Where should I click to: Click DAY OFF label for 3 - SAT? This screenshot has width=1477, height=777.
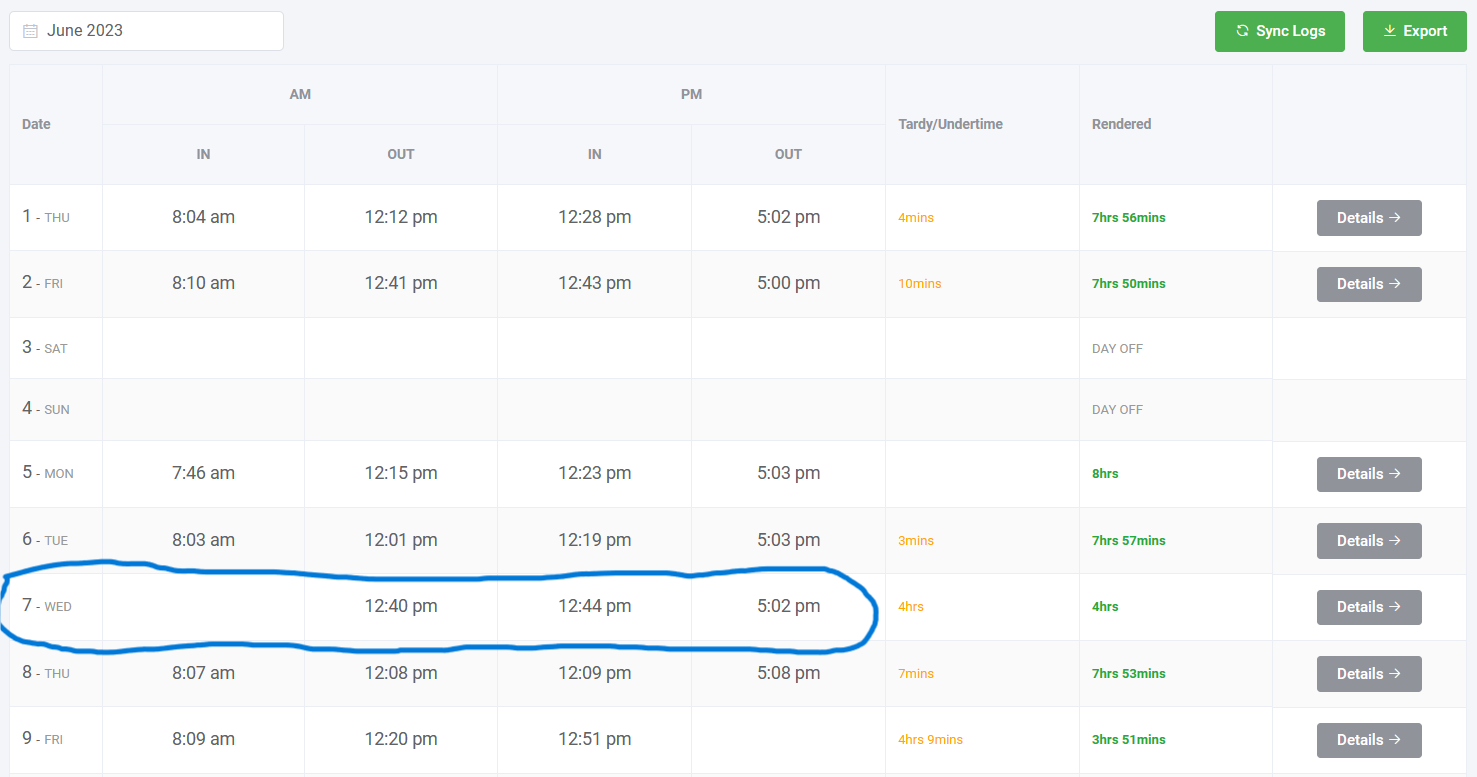click(1117, 349)
